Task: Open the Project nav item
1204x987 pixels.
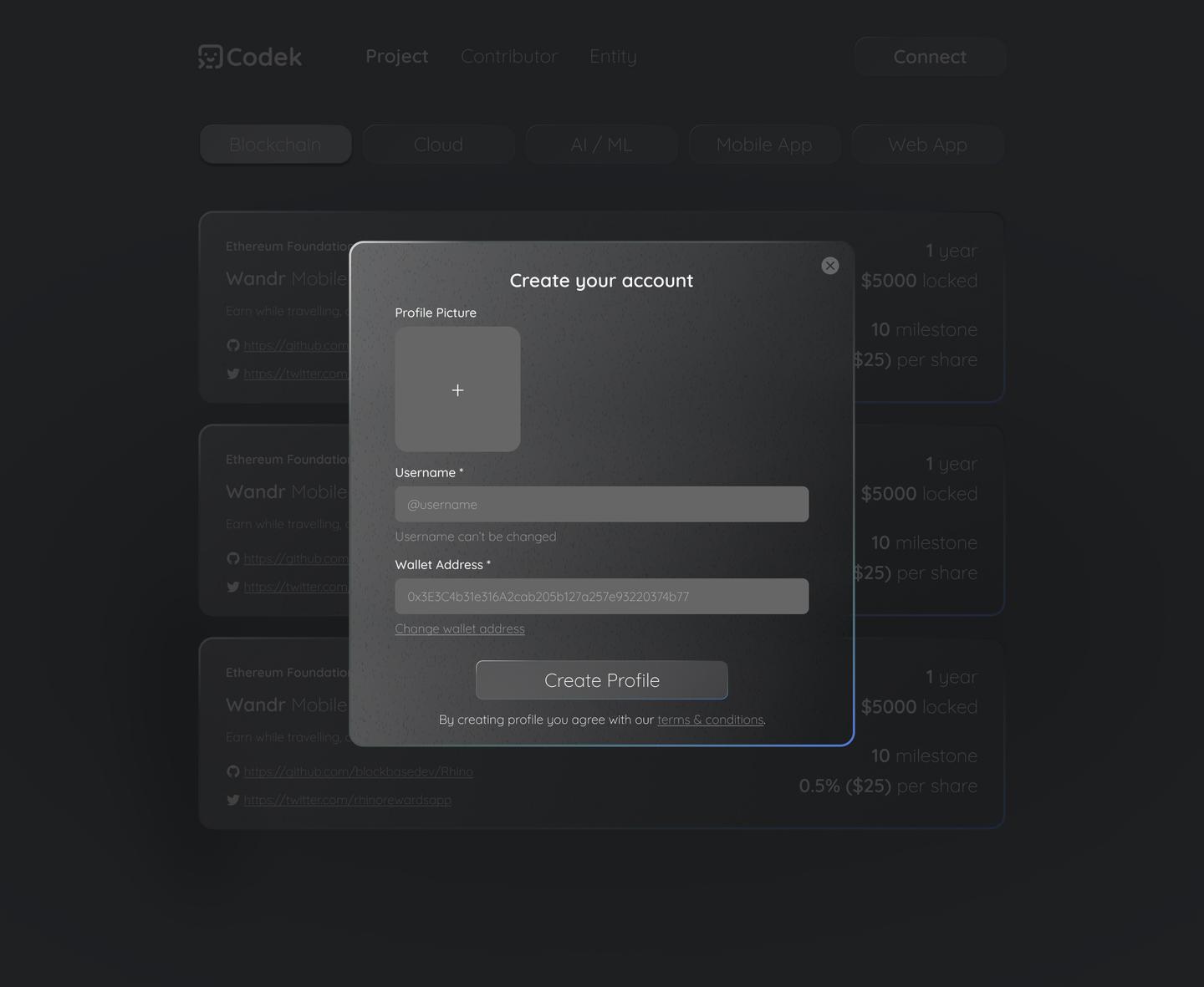Action: (x=396, y=56)
